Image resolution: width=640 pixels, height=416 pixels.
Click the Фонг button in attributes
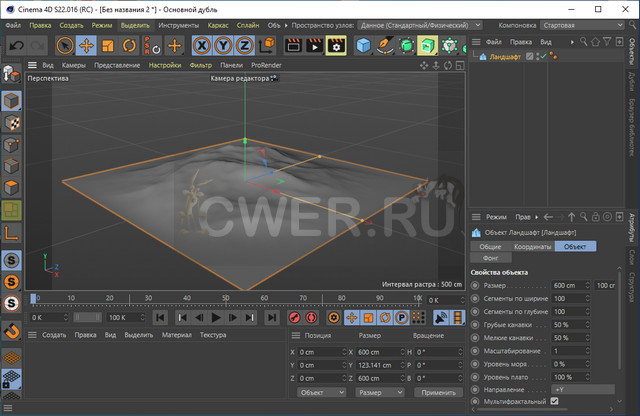click(490, 258)
